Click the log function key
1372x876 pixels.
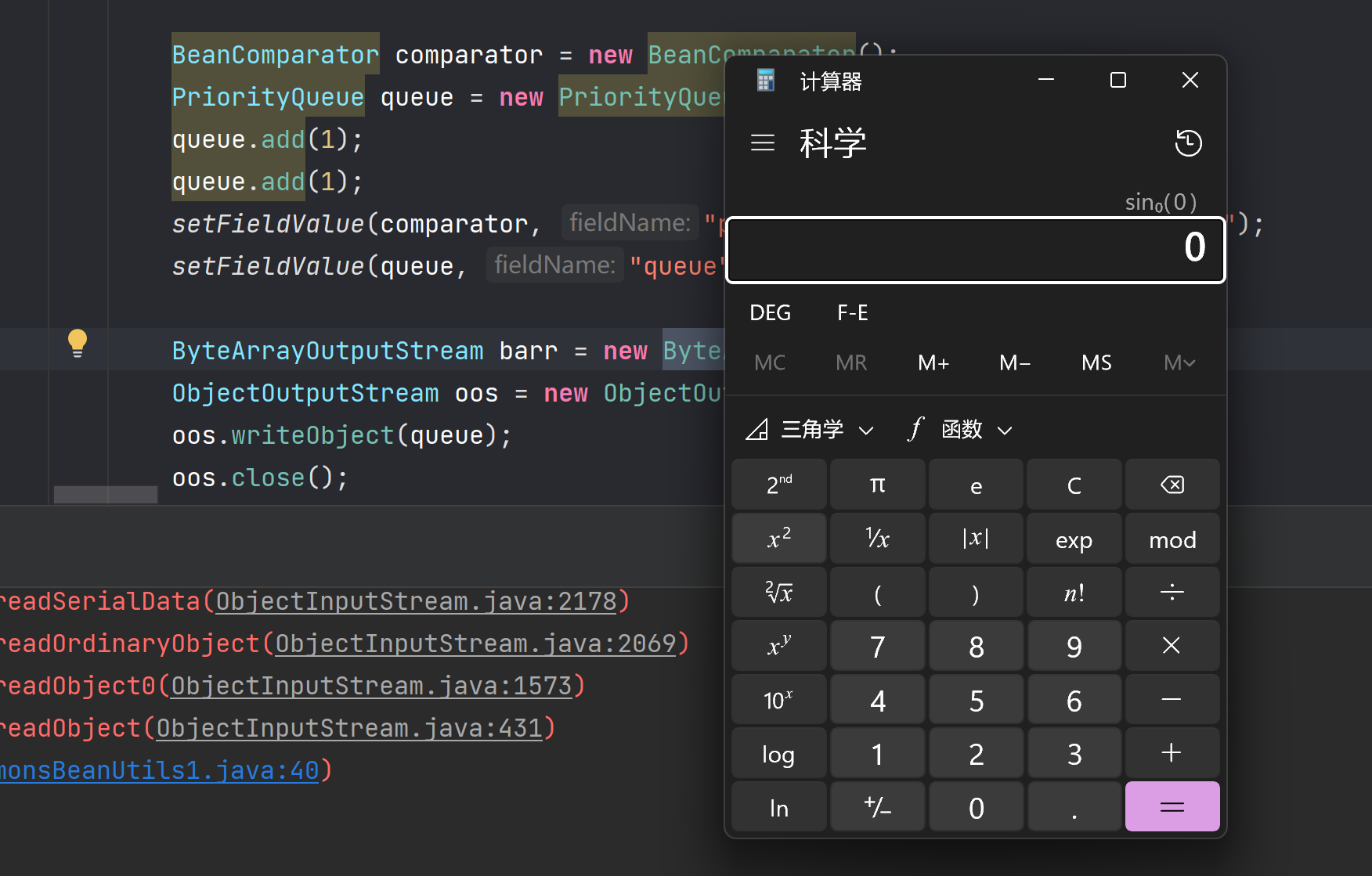779,753
